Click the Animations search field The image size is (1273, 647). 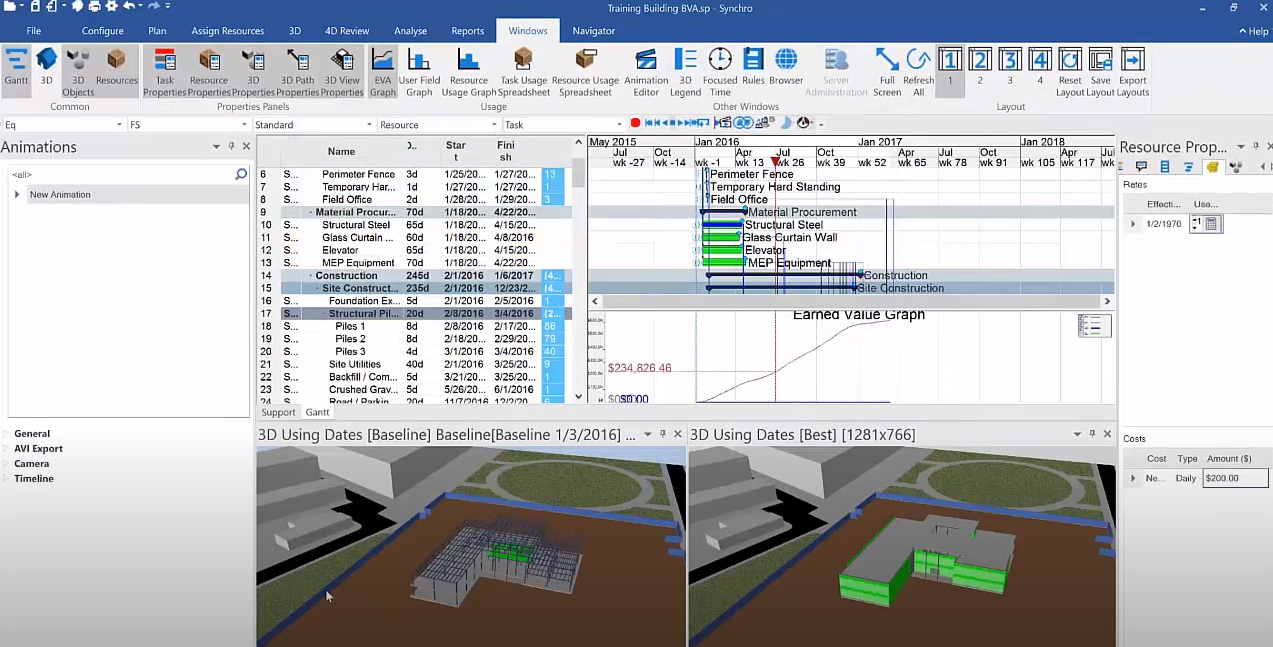click(128, 174)
